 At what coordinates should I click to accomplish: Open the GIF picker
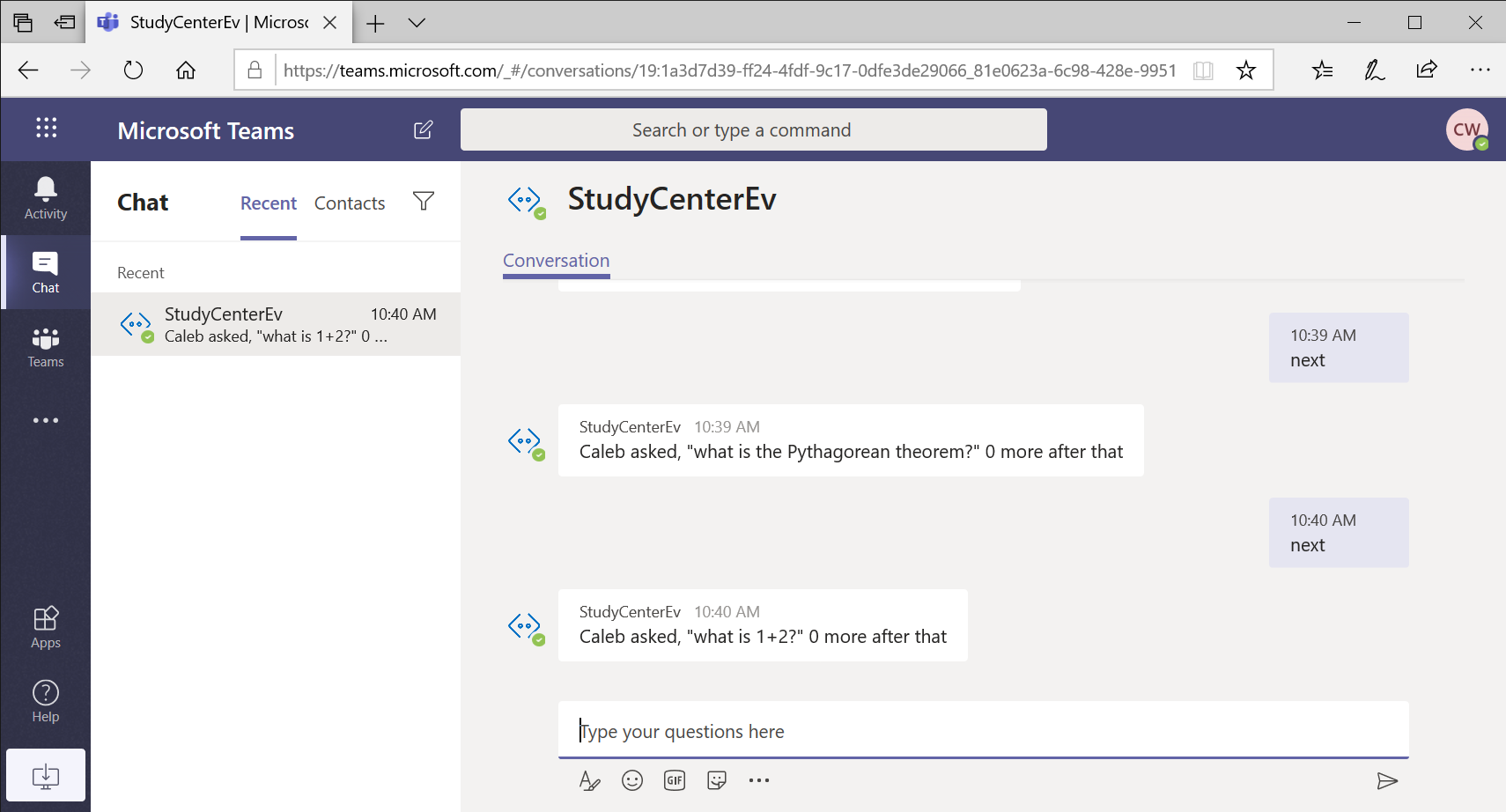pyautogui.click(x=675, y=780)
